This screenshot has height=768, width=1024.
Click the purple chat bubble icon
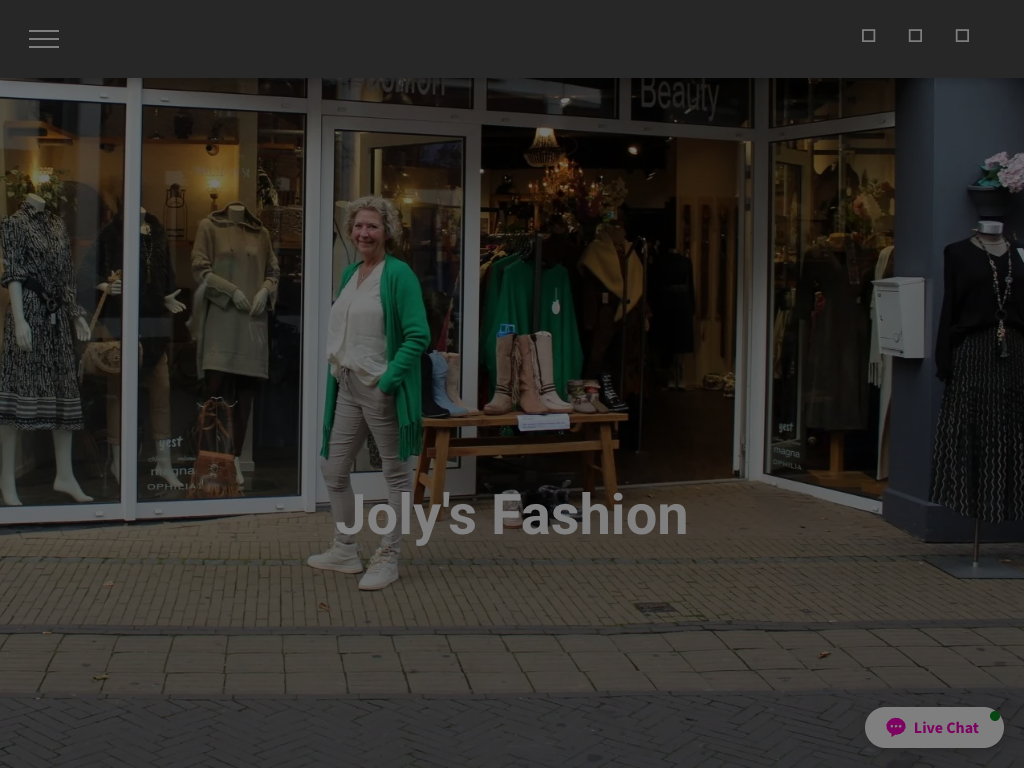coord(895,728)
